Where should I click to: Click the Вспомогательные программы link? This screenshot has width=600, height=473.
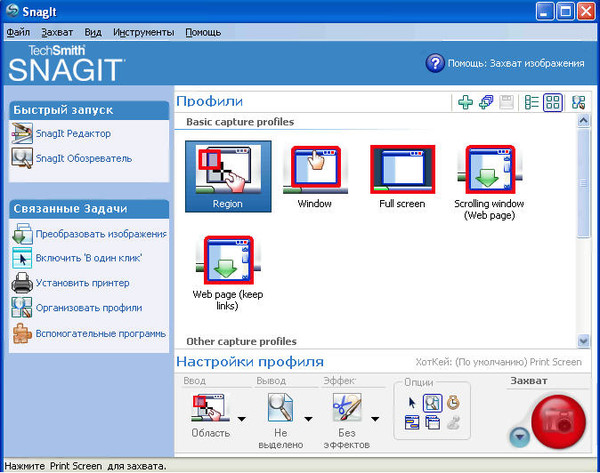pos(101,334)
